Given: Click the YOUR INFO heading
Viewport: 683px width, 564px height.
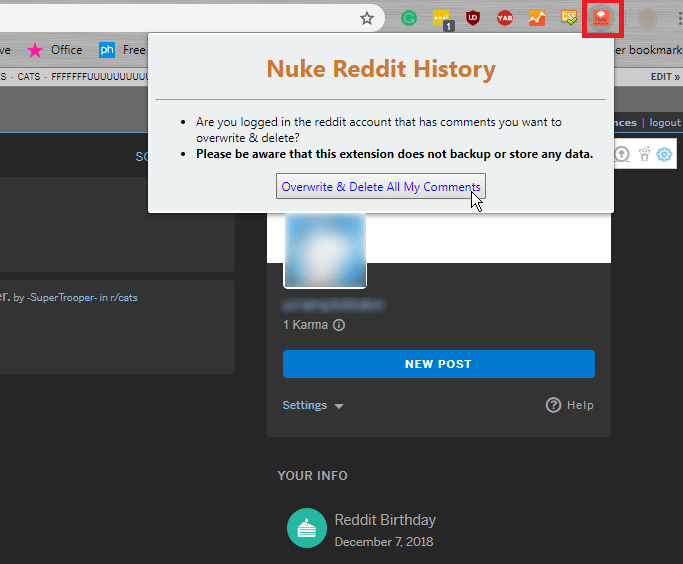Looking at the screenshot, I should tap(313, 476).
